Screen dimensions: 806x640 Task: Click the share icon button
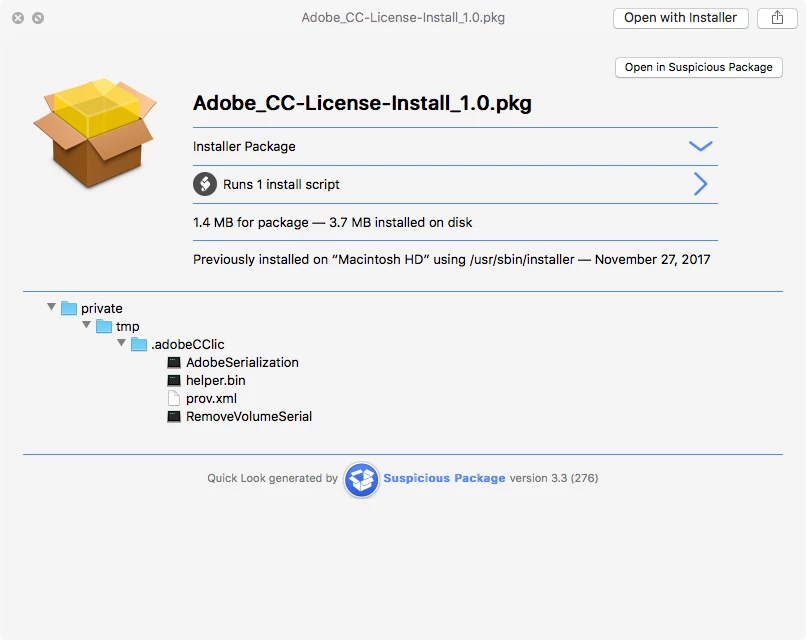(777, 18)
